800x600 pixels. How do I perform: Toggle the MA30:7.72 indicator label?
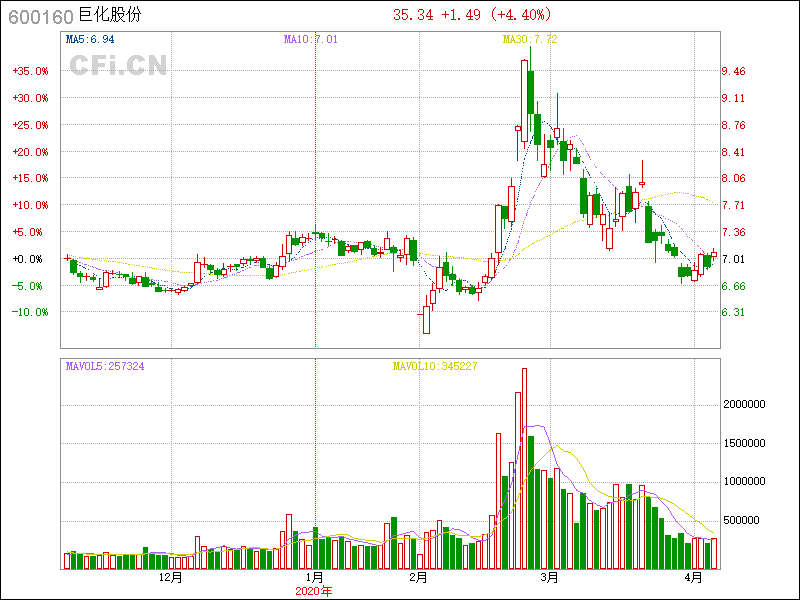click(530, 39)
